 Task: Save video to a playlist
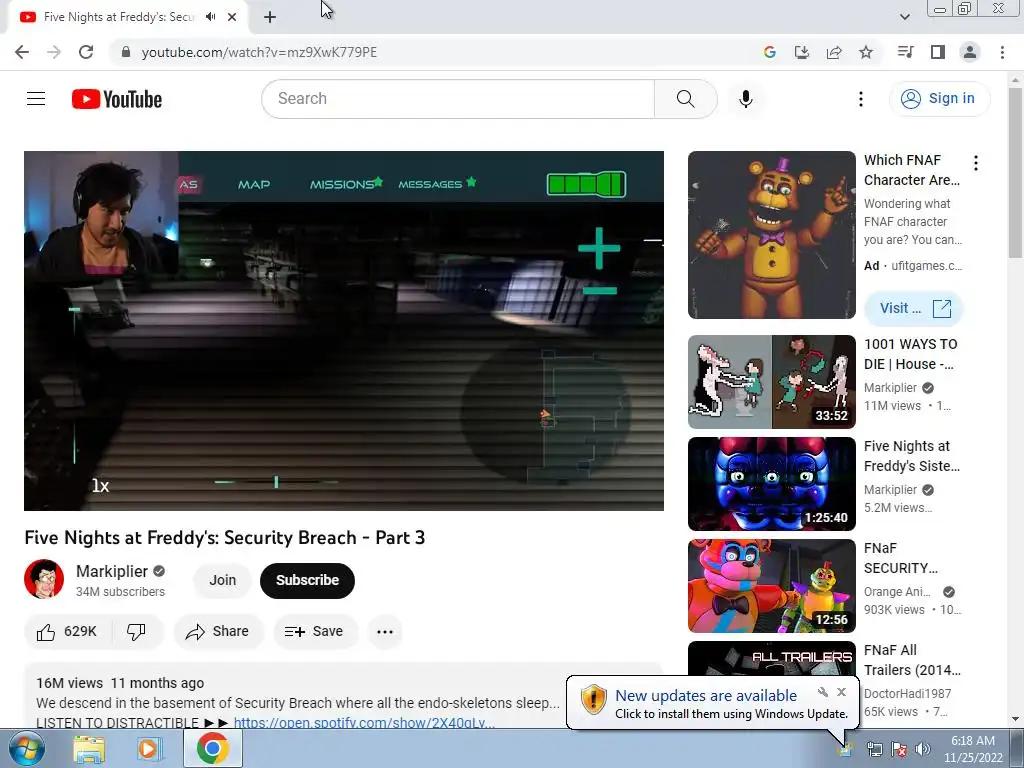click(314, 632)
